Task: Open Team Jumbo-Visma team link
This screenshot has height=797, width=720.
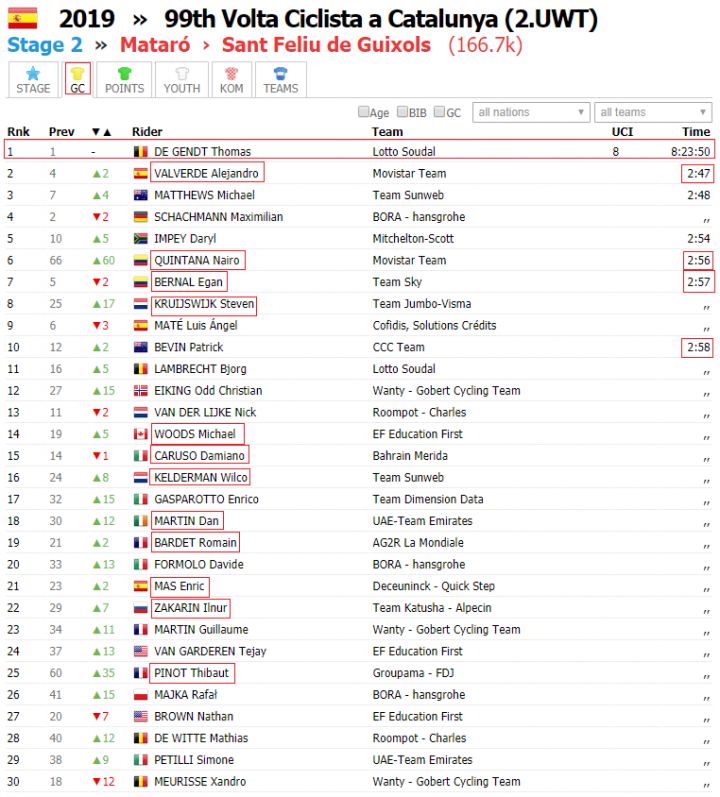Action: [x=422, y=304]
